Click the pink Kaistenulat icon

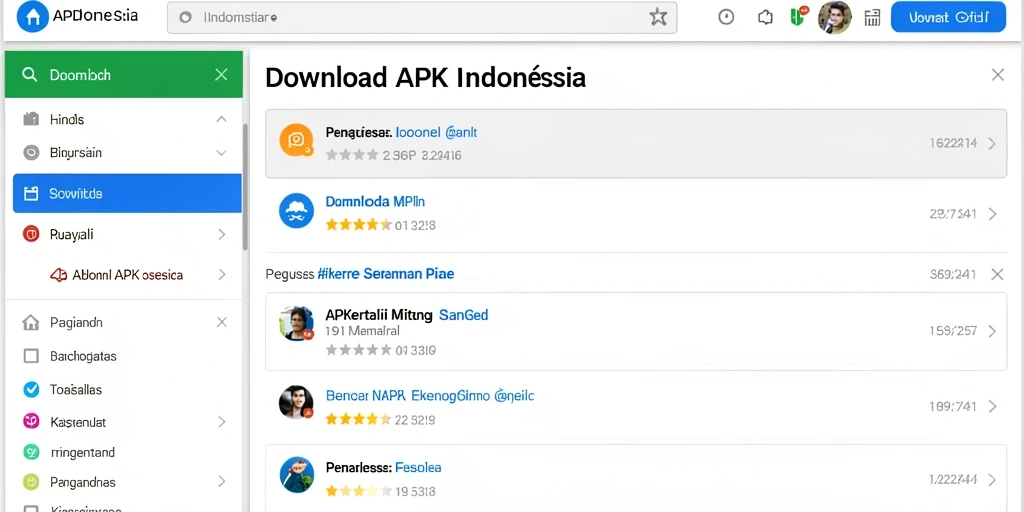click(x=31, y=421)
